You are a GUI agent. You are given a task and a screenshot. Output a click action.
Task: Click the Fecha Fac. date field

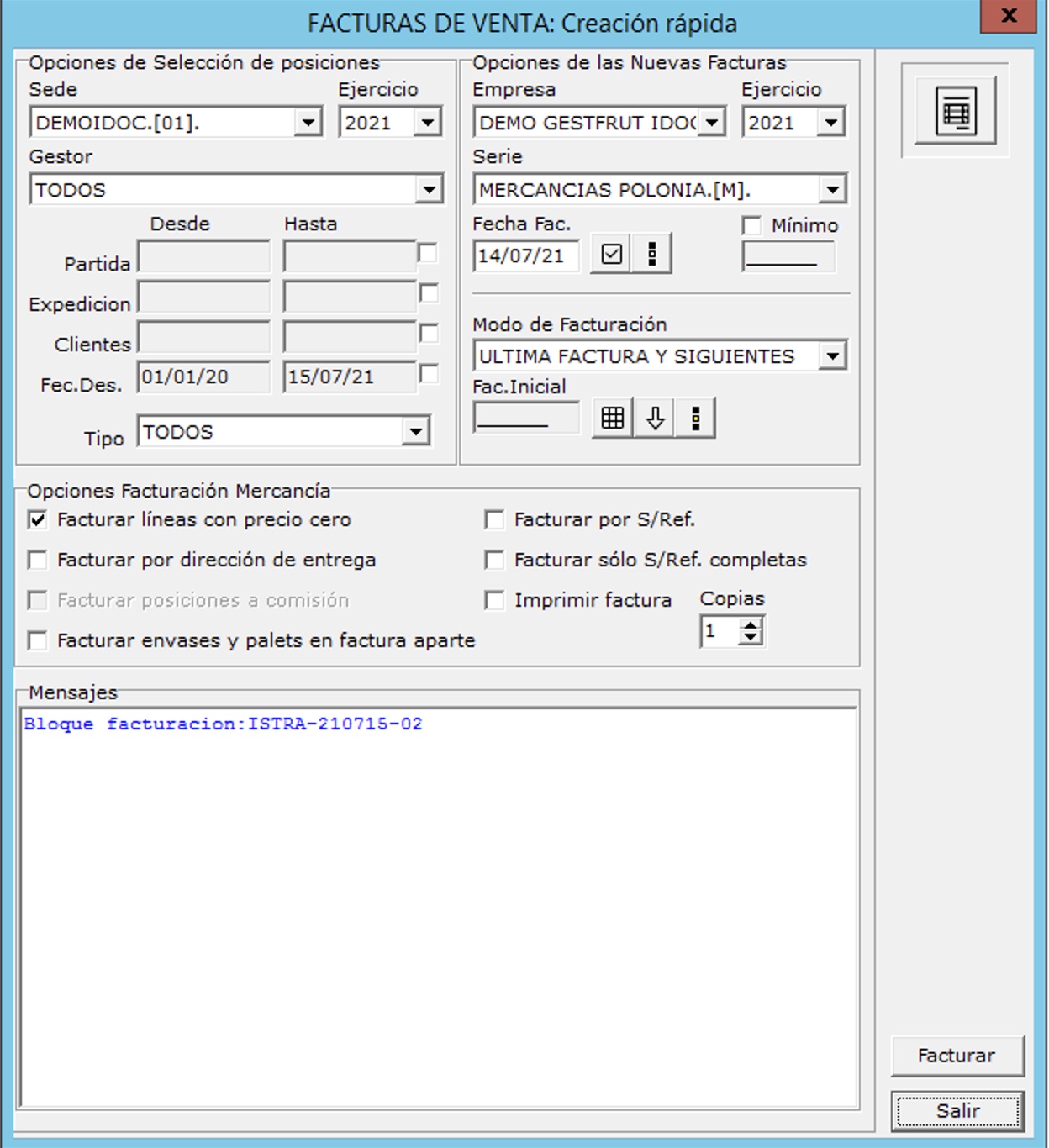point(525,255)
